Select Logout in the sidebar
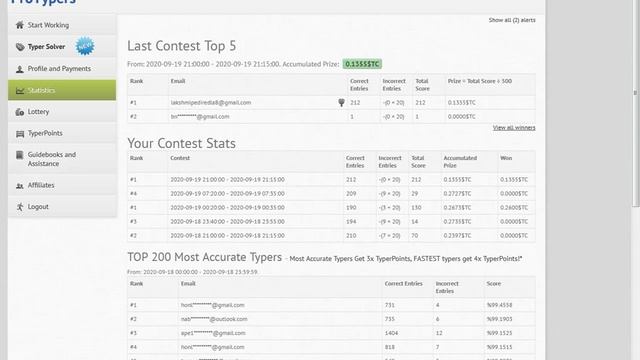The height and width of the screenshot is (360, 640). pos(62,207)
